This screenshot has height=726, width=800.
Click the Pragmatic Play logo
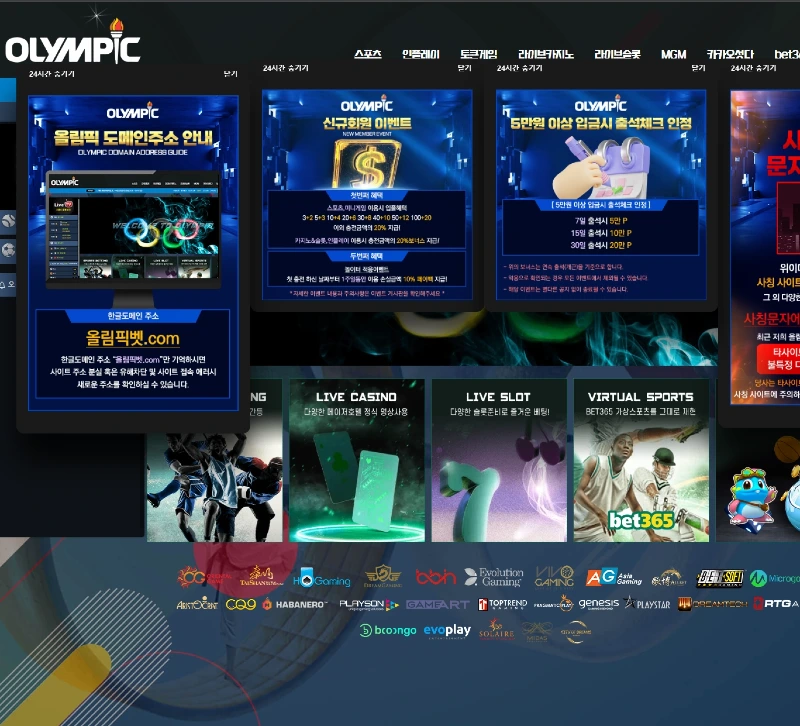click(x=554, y=604)
